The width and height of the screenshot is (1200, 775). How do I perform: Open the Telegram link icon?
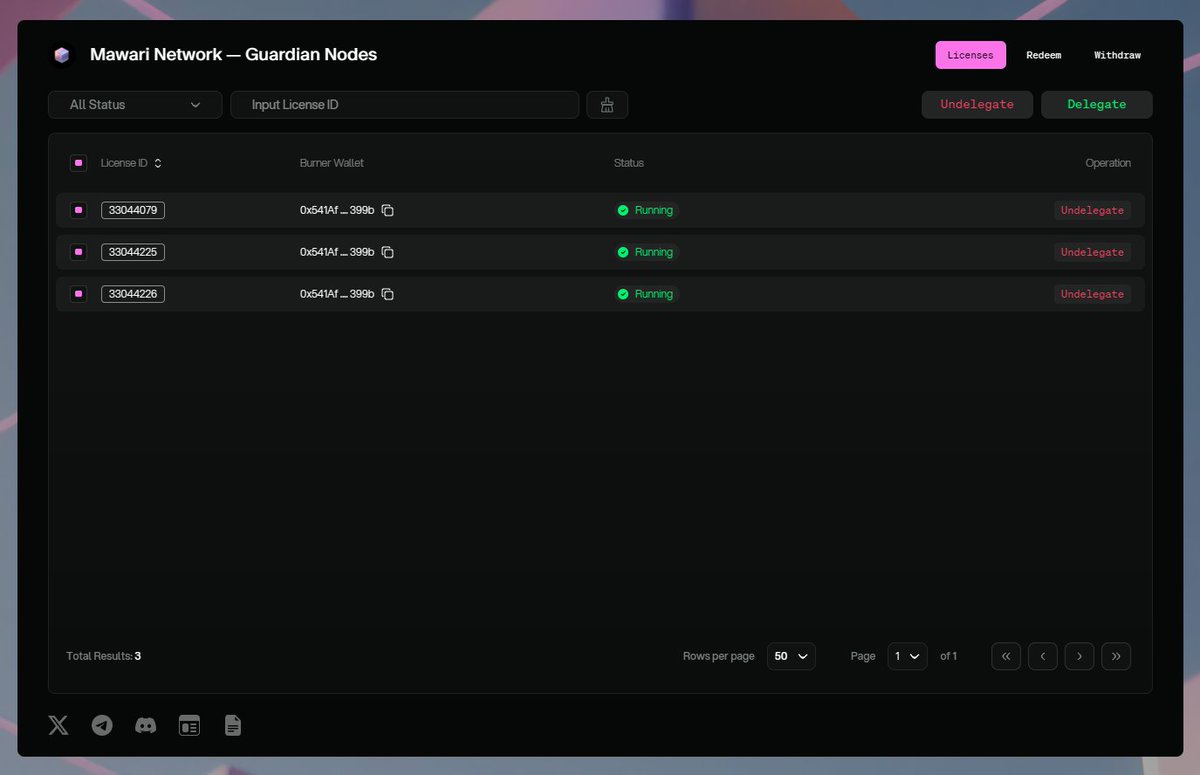(x=102, y=726)
